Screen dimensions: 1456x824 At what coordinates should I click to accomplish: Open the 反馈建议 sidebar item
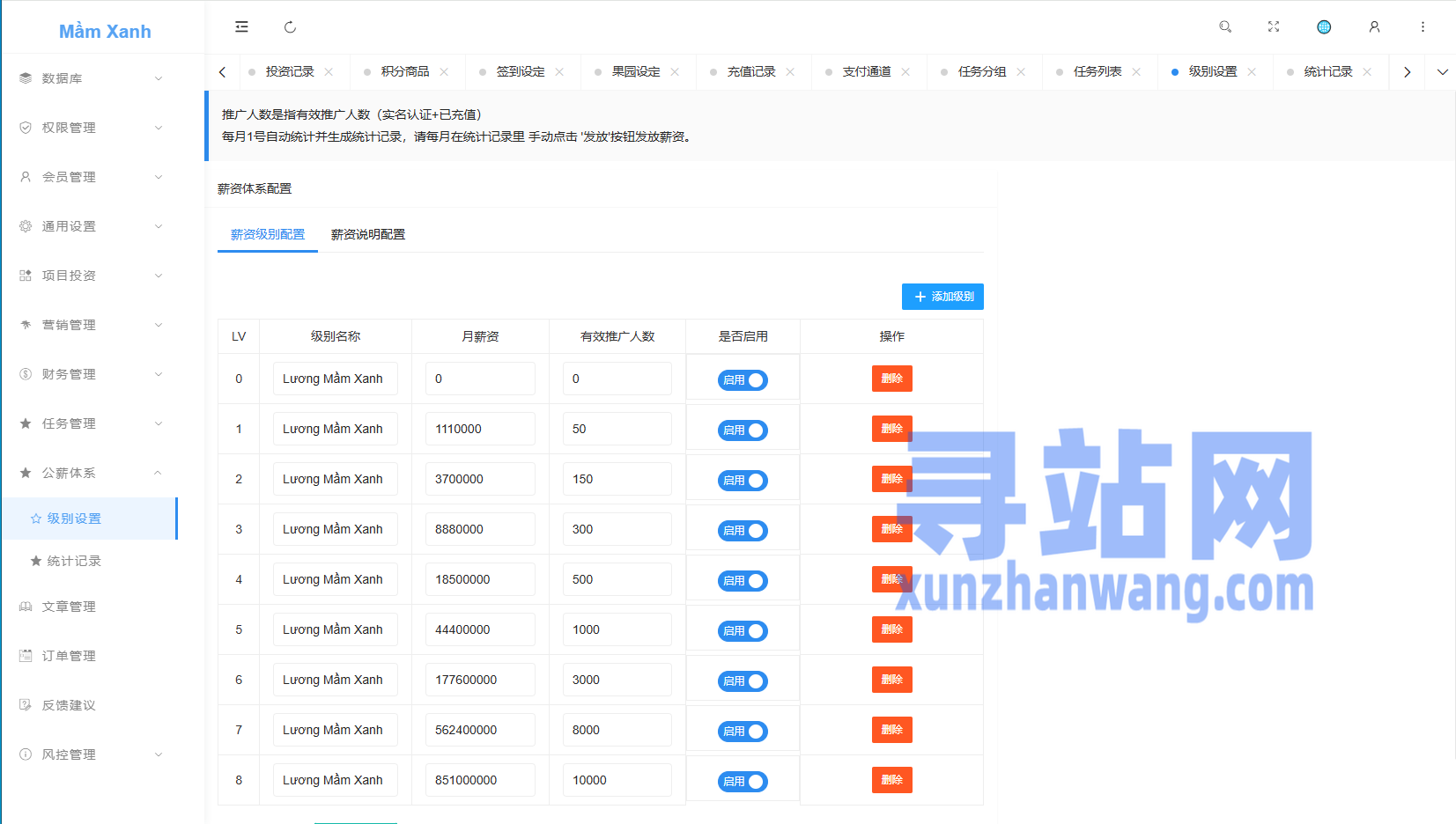point(88,705)
